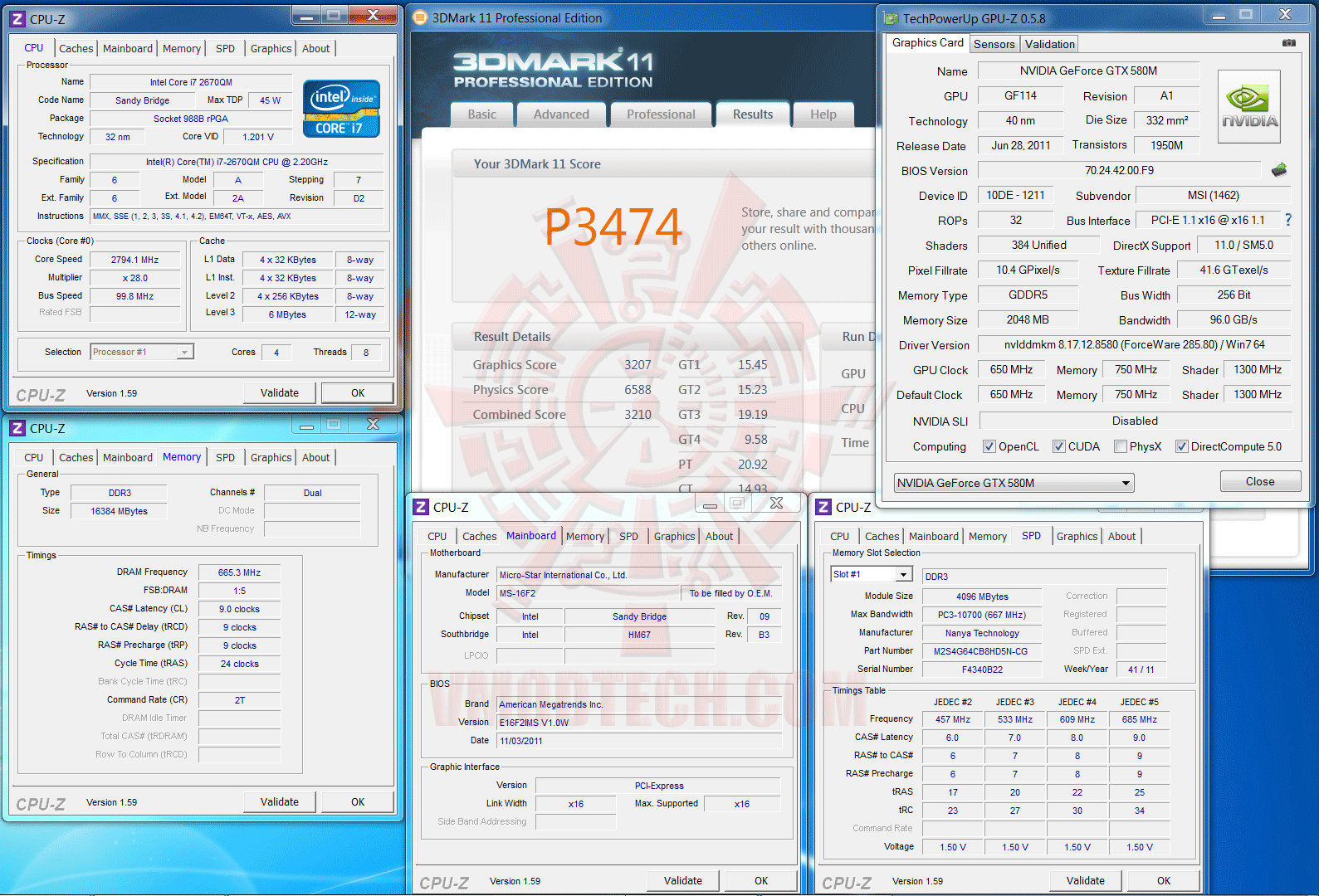
Task: Open the Professional tab in 3DMark 11
Action: 661,114
